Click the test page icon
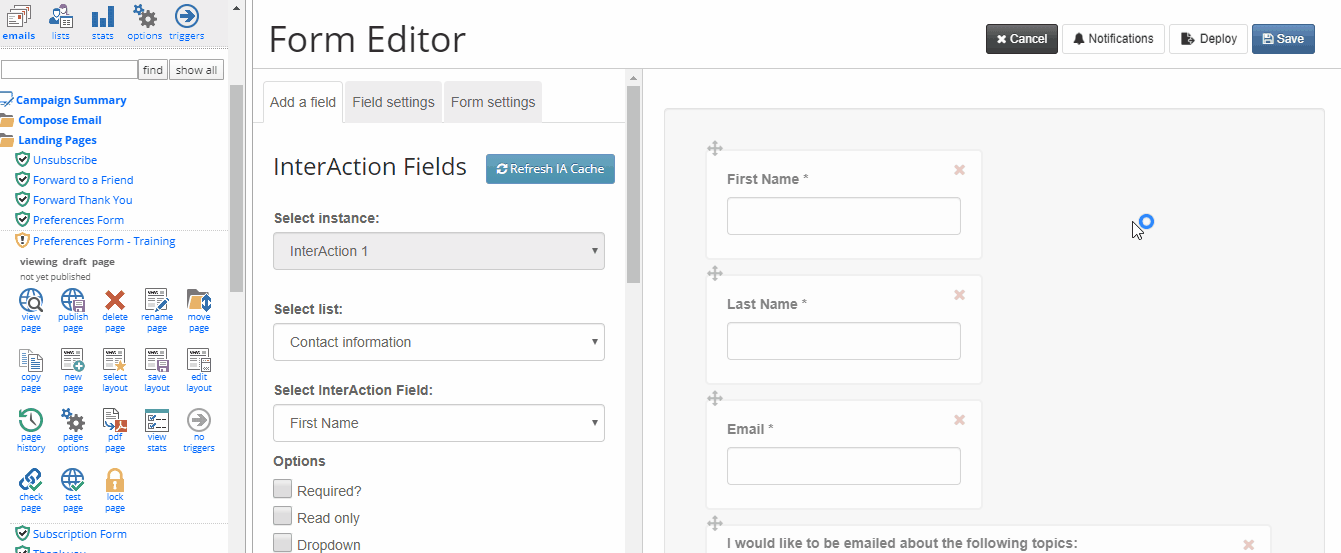 point(73,478)
